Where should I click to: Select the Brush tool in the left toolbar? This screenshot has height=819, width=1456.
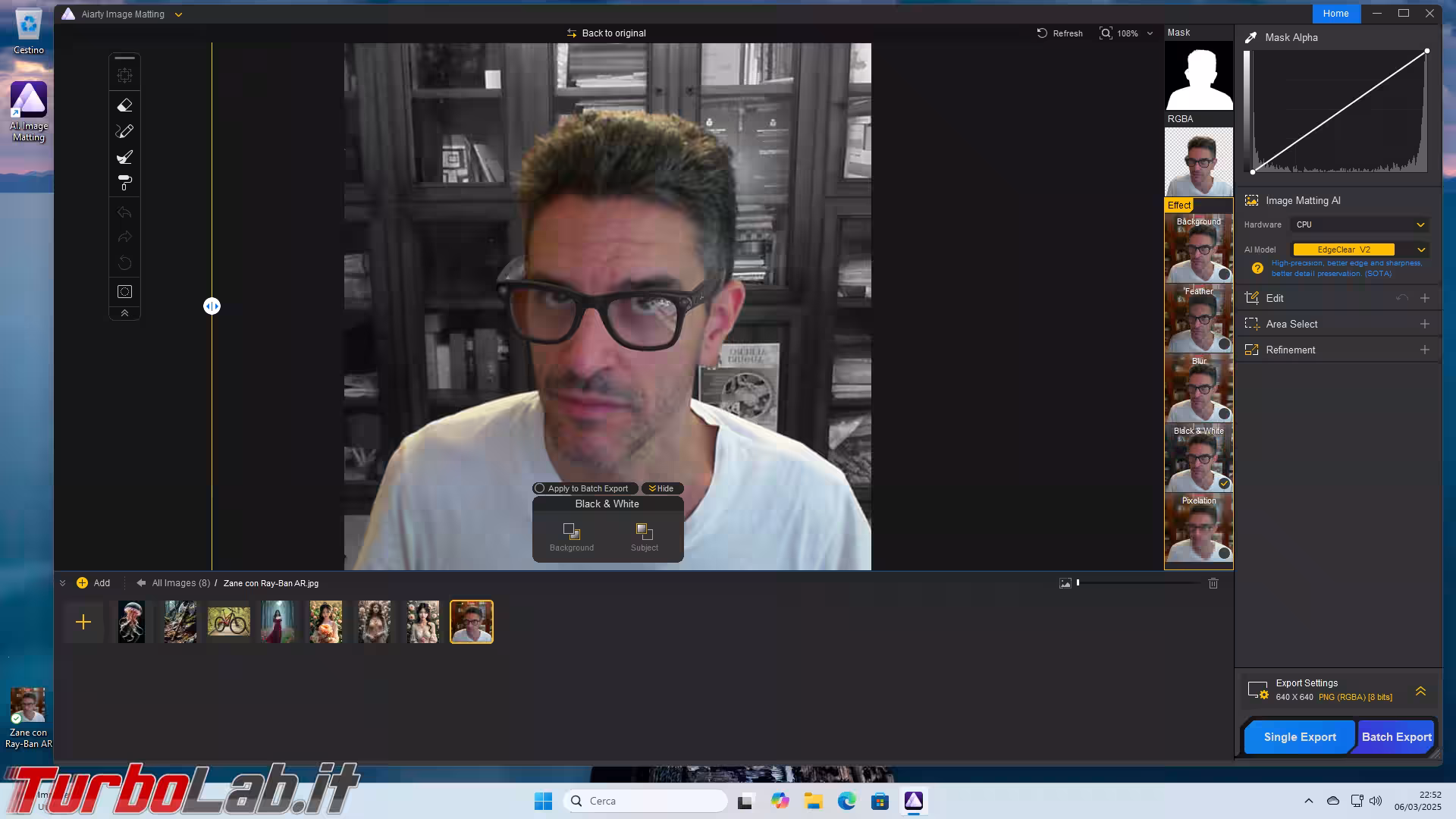coord(125,157)
